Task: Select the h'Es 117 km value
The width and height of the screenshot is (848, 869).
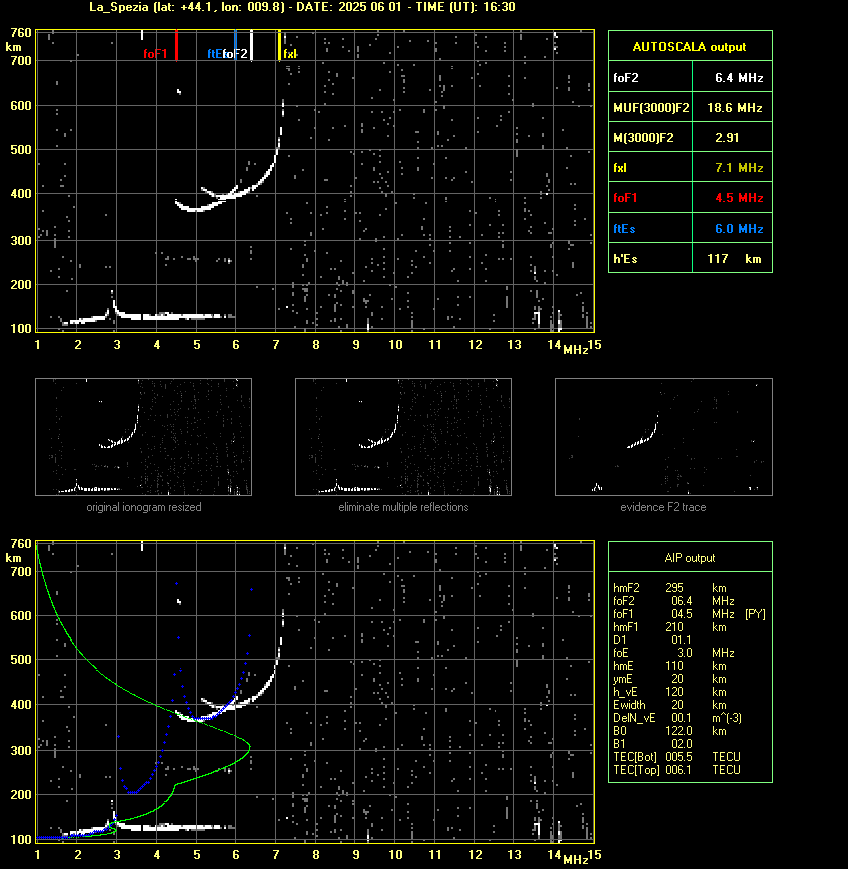Action: 734,258
